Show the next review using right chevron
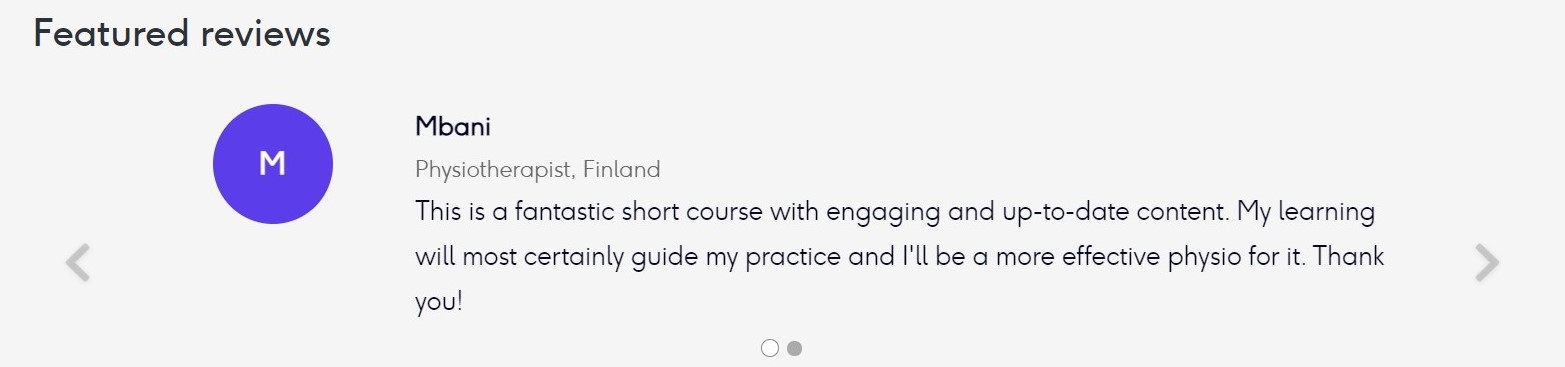This screenshot has height=367, width=1565. (x=1487, y=263)
